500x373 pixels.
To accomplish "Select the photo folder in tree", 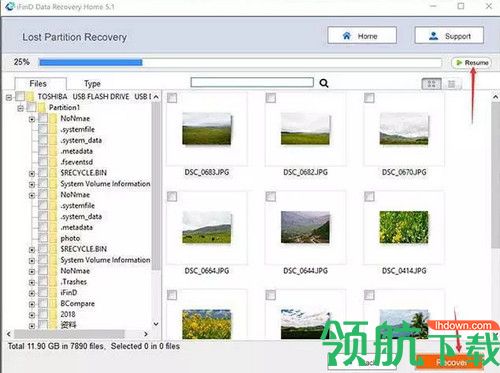I will 70,238.
